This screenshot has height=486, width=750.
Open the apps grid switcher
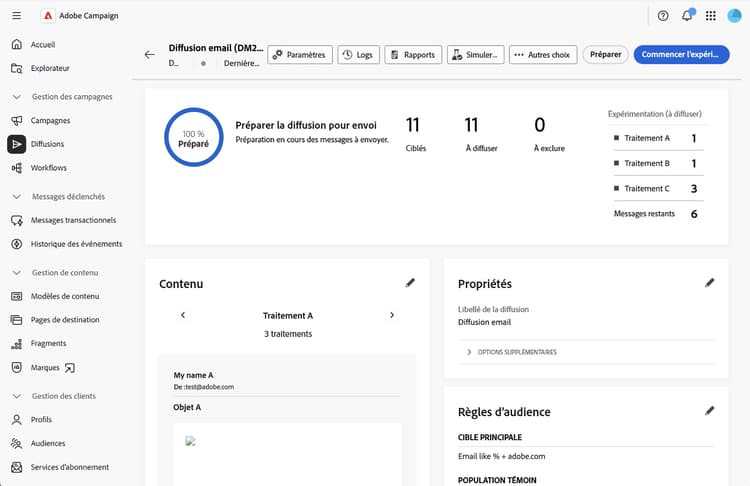(711, 16)
